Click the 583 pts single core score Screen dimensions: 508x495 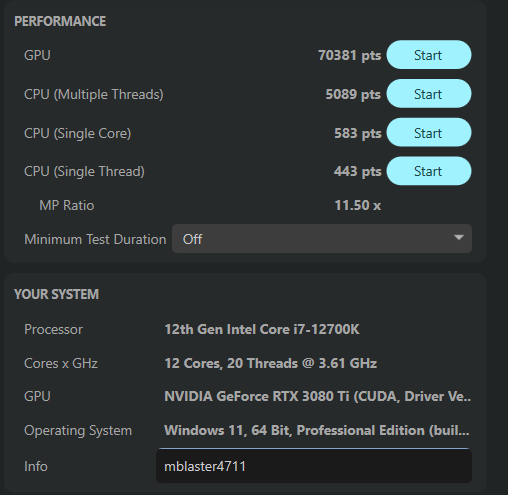click(x=358, y=133)
